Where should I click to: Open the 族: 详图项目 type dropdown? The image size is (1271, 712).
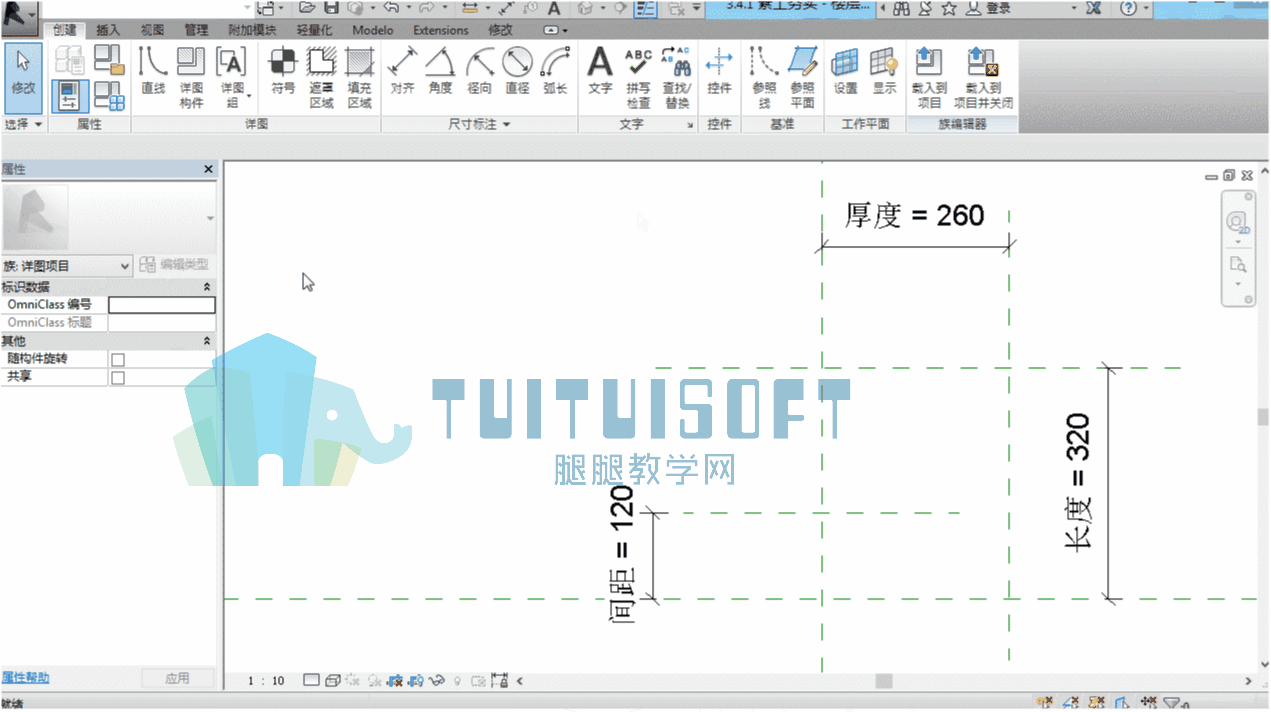(x=67, y=266)
